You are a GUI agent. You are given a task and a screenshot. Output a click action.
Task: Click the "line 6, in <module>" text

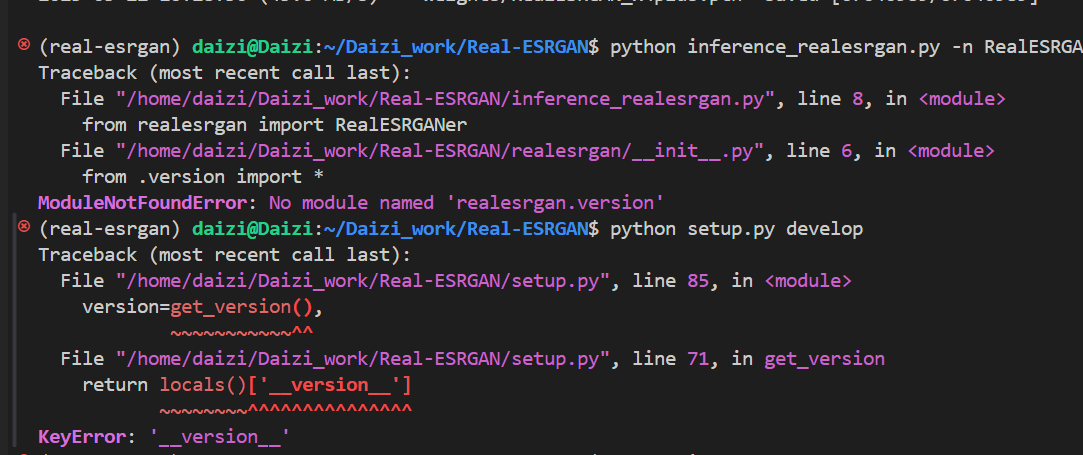[890, 151]
